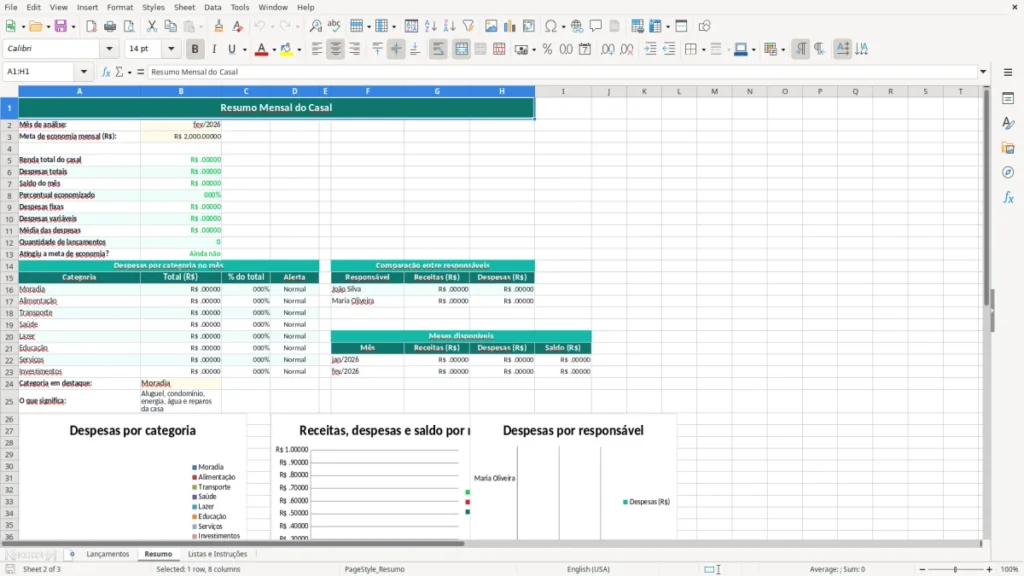
Task: Toggle wrap text in the cell
Action: point(438,49)
